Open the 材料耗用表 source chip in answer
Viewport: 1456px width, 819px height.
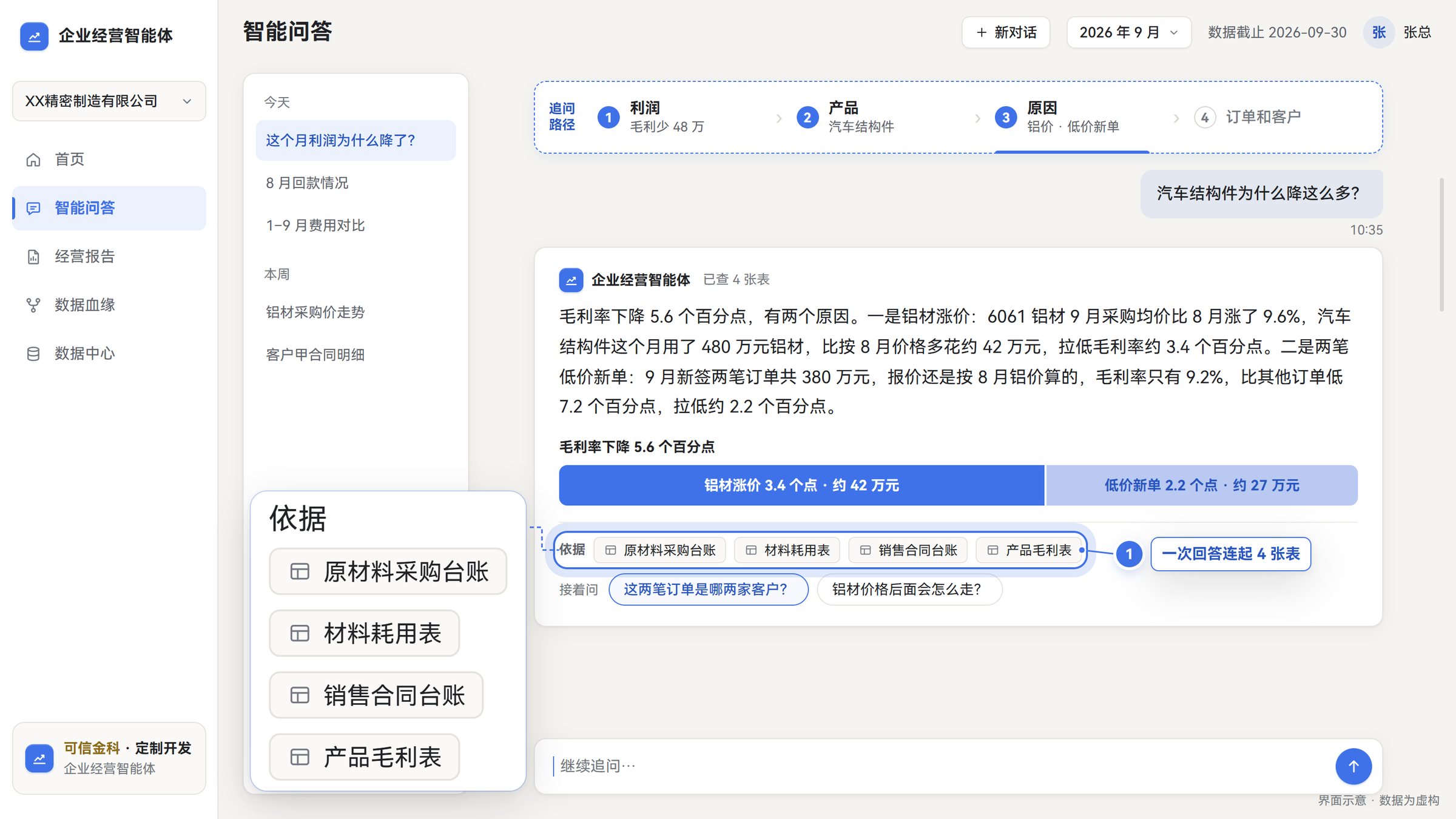787,550
